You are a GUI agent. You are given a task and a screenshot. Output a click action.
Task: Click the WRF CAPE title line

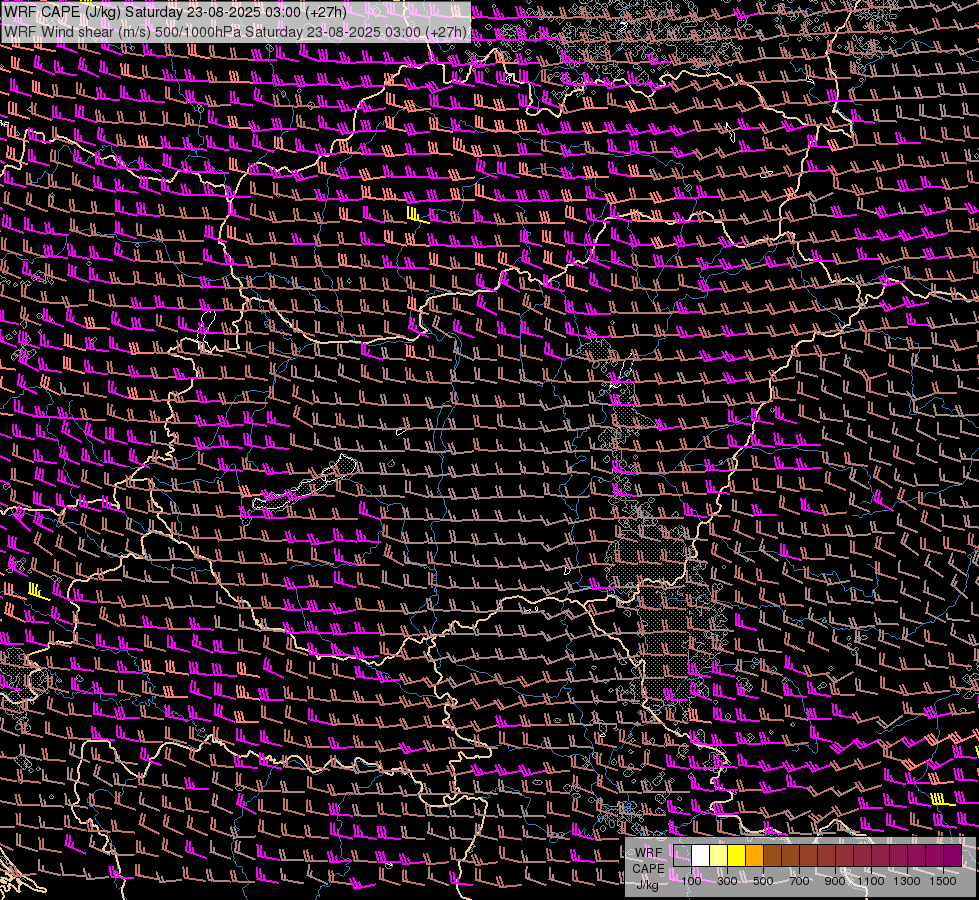click(x=175, y=12)
